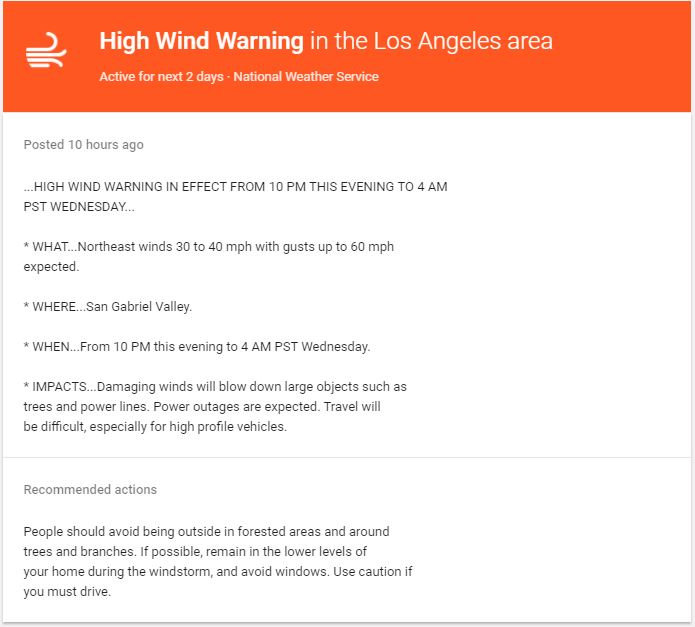The width and height of the screenshot is (695, 627).
Task: Click the Recommended actions heading
Action: pyautogui.click(x=90, y=489)
